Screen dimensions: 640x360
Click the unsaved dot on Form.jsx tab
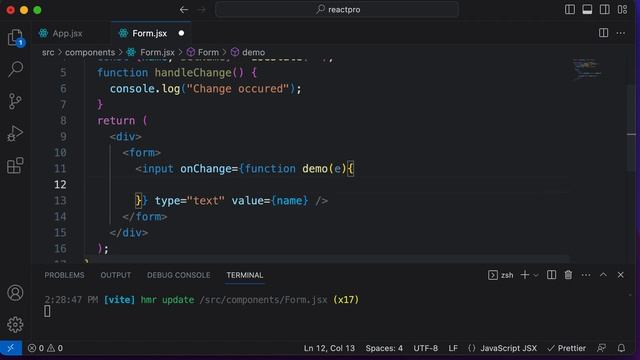181,33
